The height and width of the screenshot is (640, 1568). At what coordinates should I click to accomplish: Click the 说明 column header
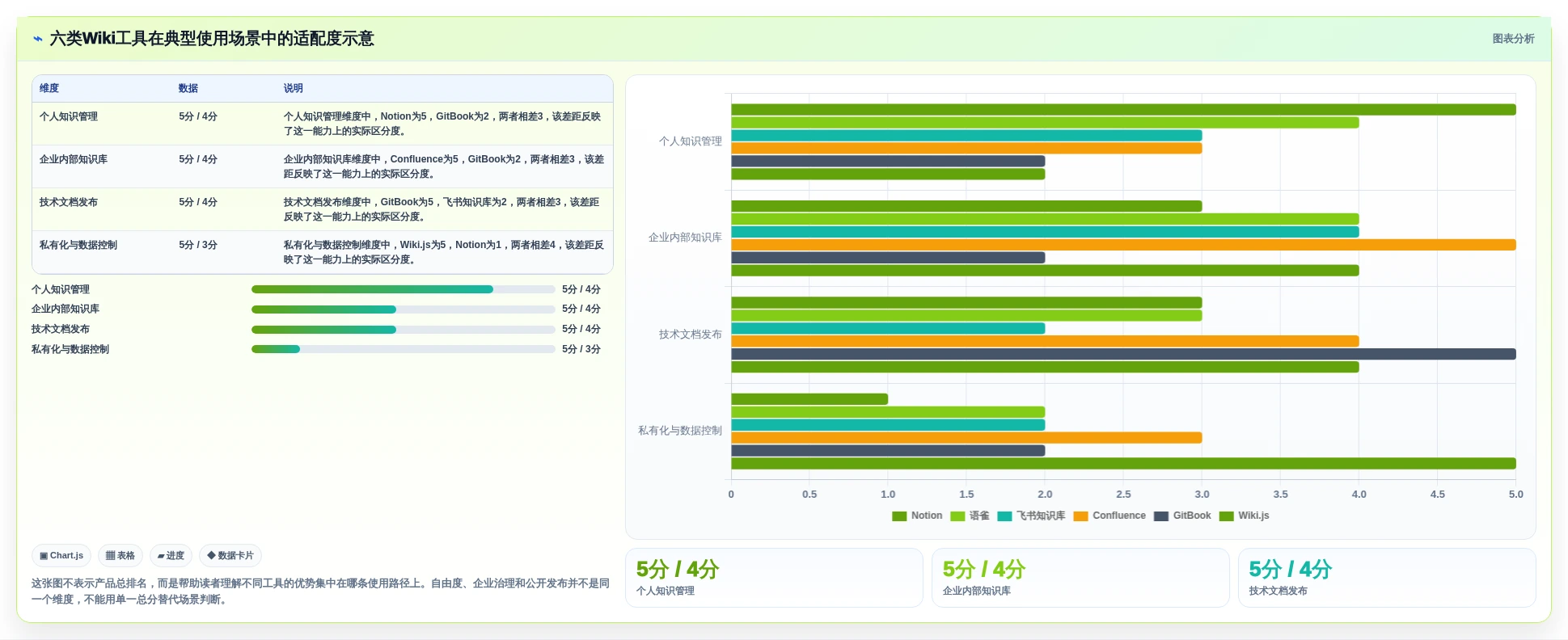click(293, 89)
